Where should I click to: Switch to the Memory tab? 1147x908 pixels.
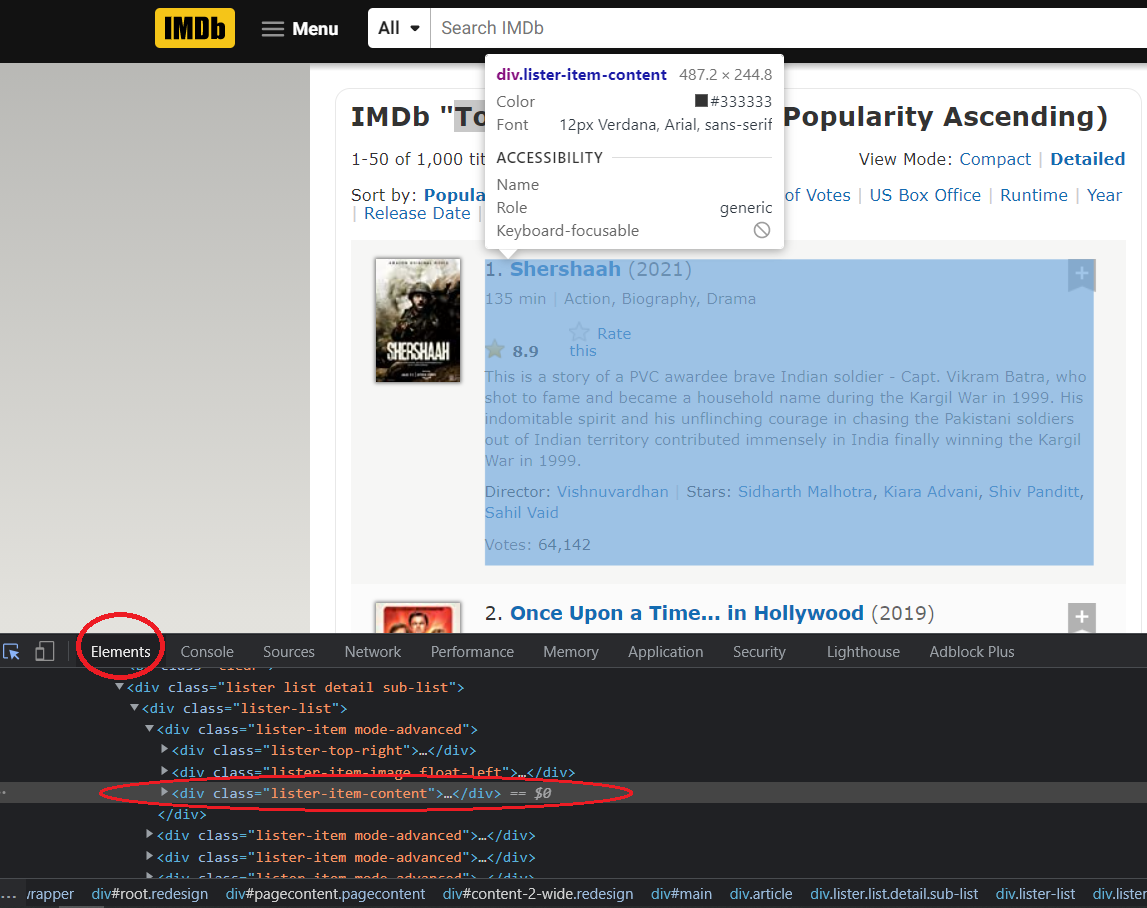tap(571, 652)
